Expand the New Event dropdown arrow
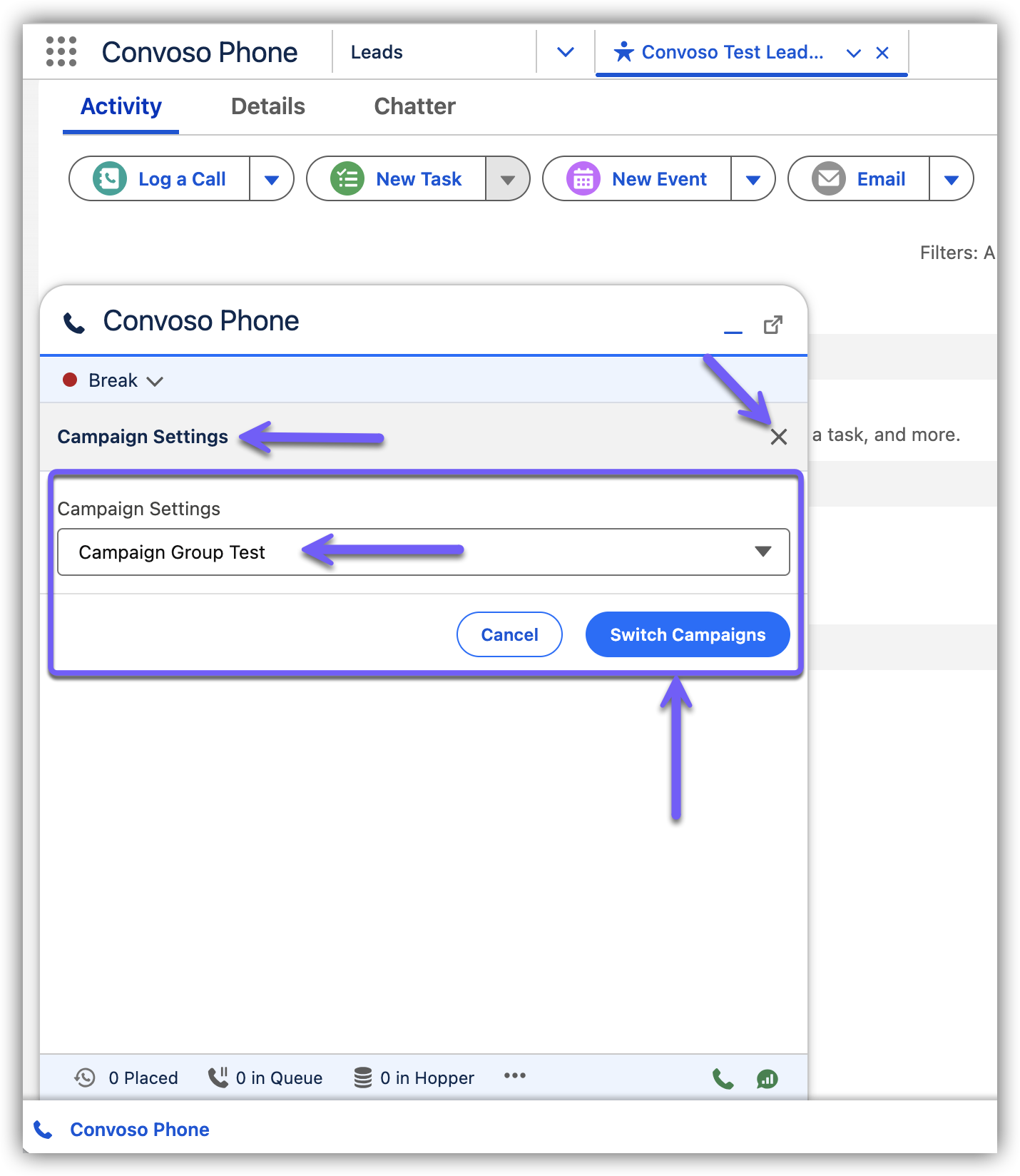The image size is (1020, 1176). coord(753,179)
